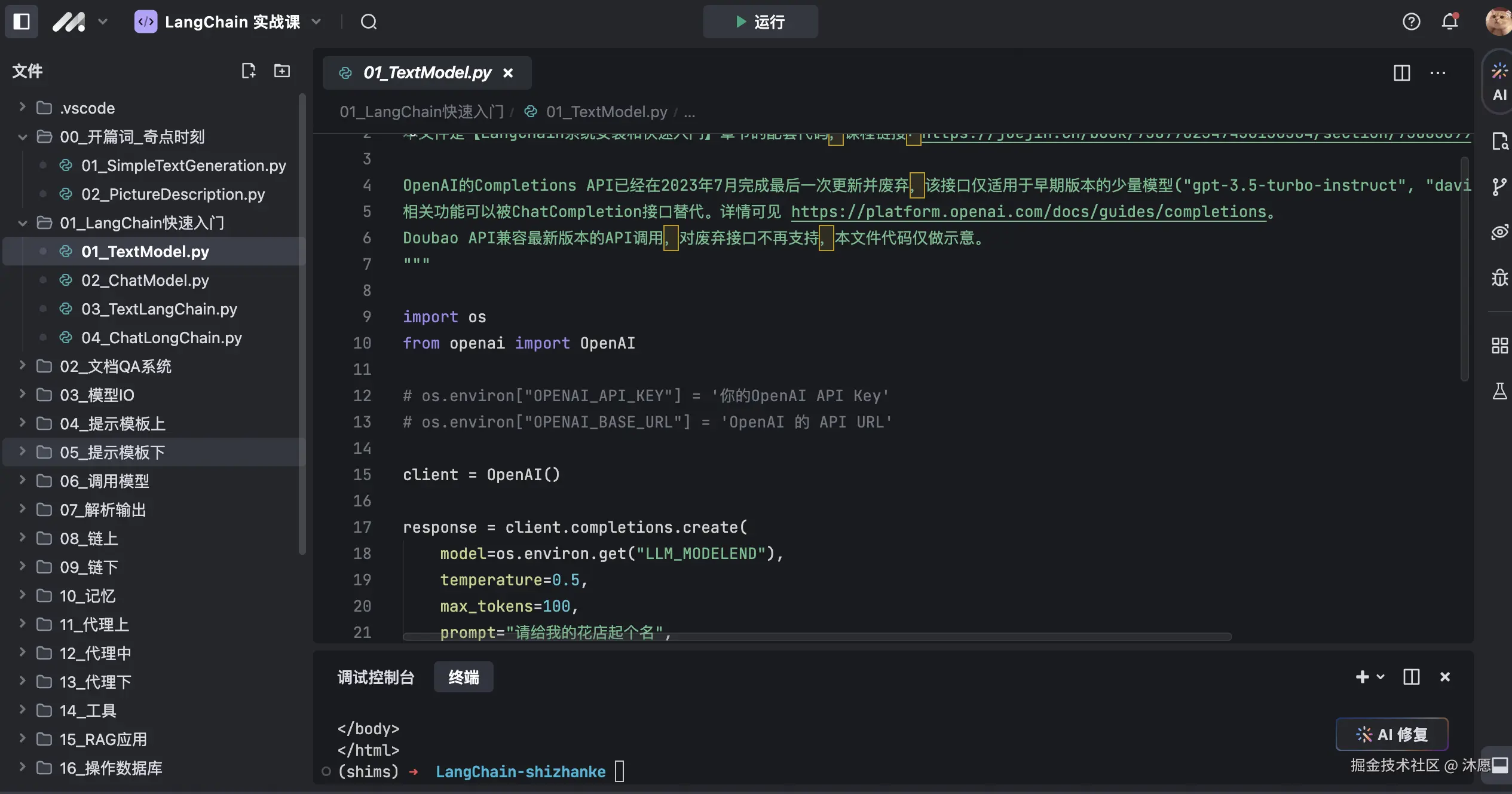Switch to the 调试控制台 tab
1512x794 pixels.
click(x=376, y=677)
